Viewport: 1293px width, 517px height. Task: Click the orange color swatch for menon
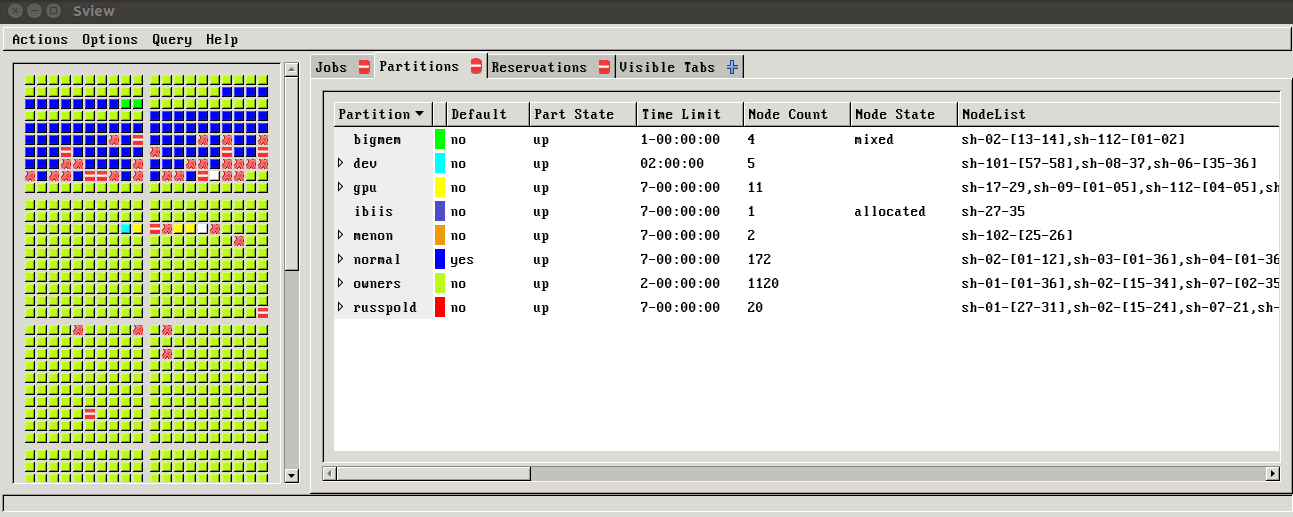(x=440, y=235)
